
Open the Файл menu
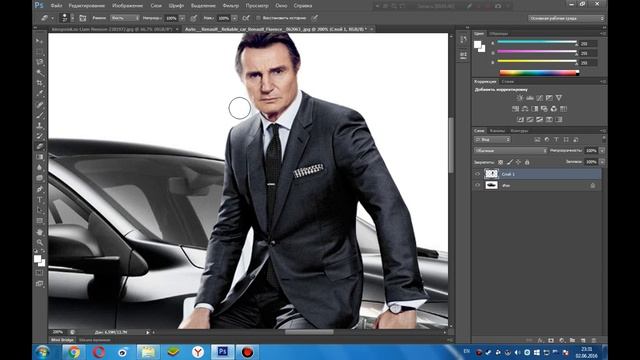(56, 6)
